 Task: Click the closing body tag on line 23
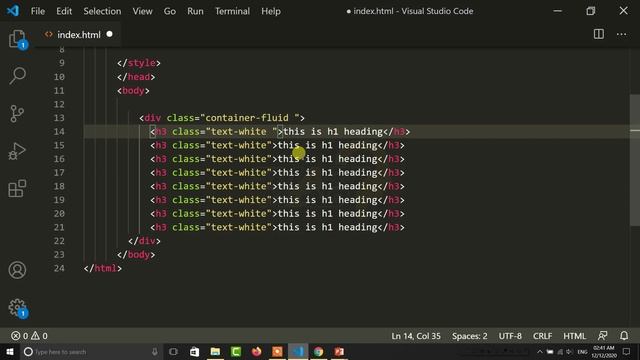136,255
